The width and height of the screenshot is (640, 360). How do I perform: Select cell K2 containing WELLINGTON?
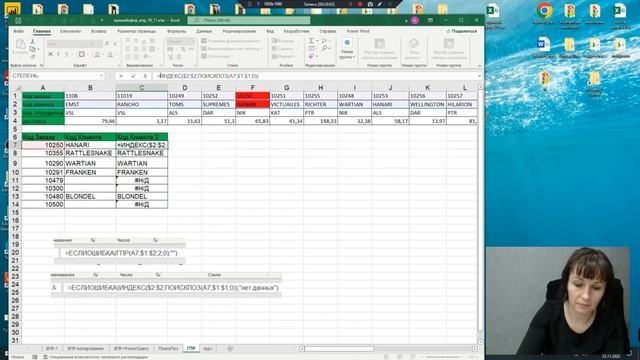[x=427, y=104]
